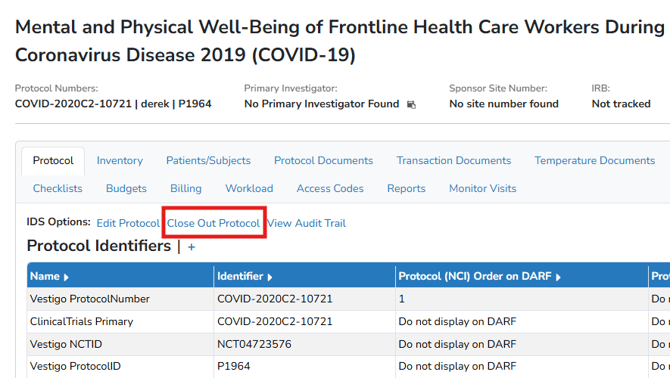The height and width of the screenshot is (378, 670).
Task: Switch to Patients/Subjects tab
Action: pos(208,161)
